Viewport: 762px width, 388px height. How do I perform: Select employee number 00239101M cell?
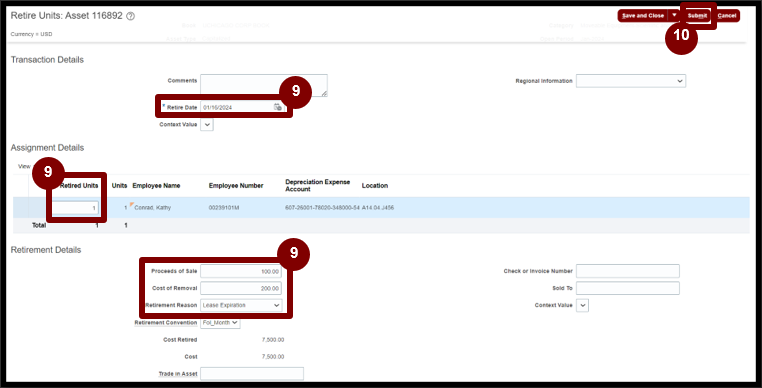pyautogui.click(x=224, y=208)
